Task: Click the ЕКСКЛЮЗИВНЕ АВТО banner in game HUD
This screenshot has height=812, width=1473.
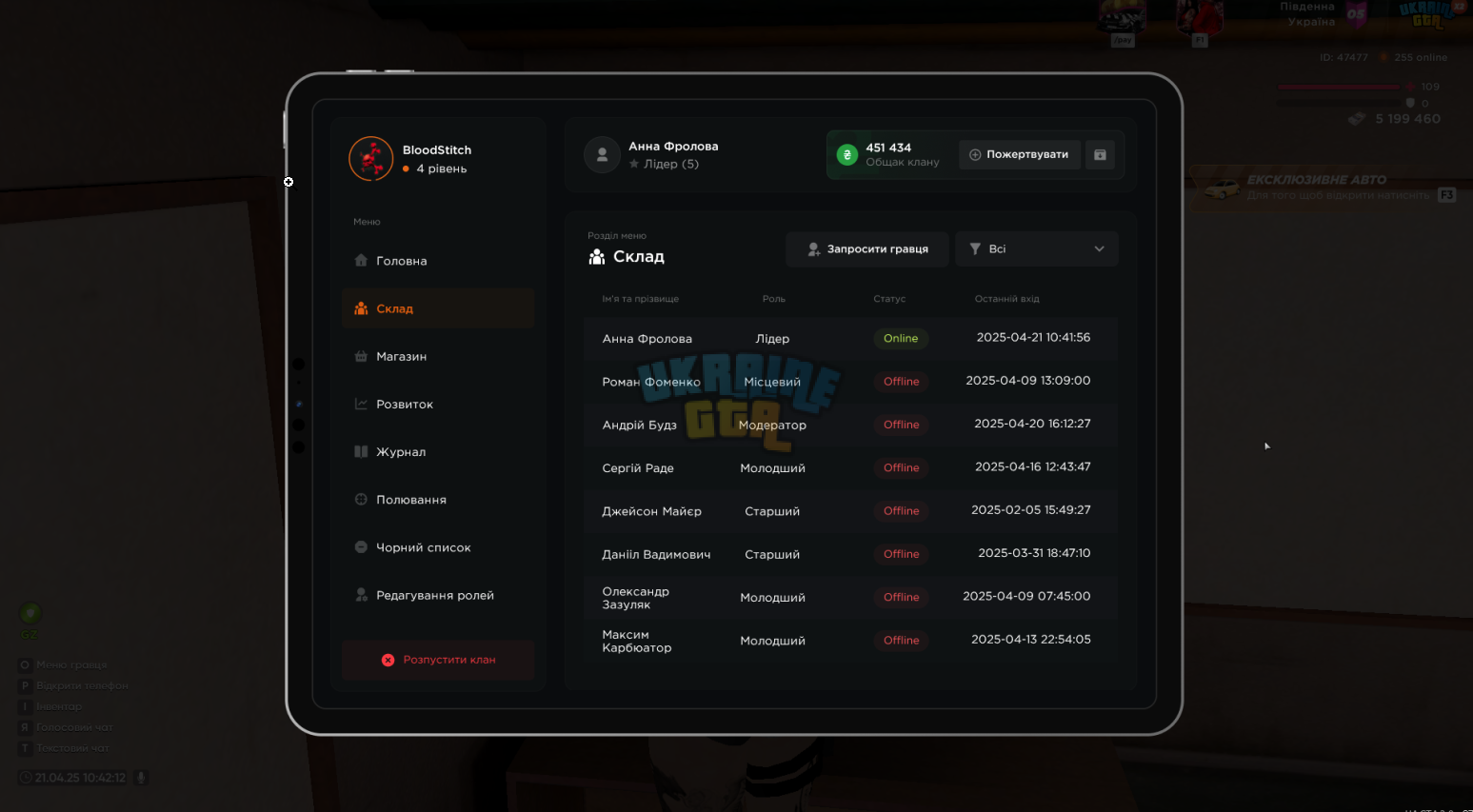Action: [1324, 188]
